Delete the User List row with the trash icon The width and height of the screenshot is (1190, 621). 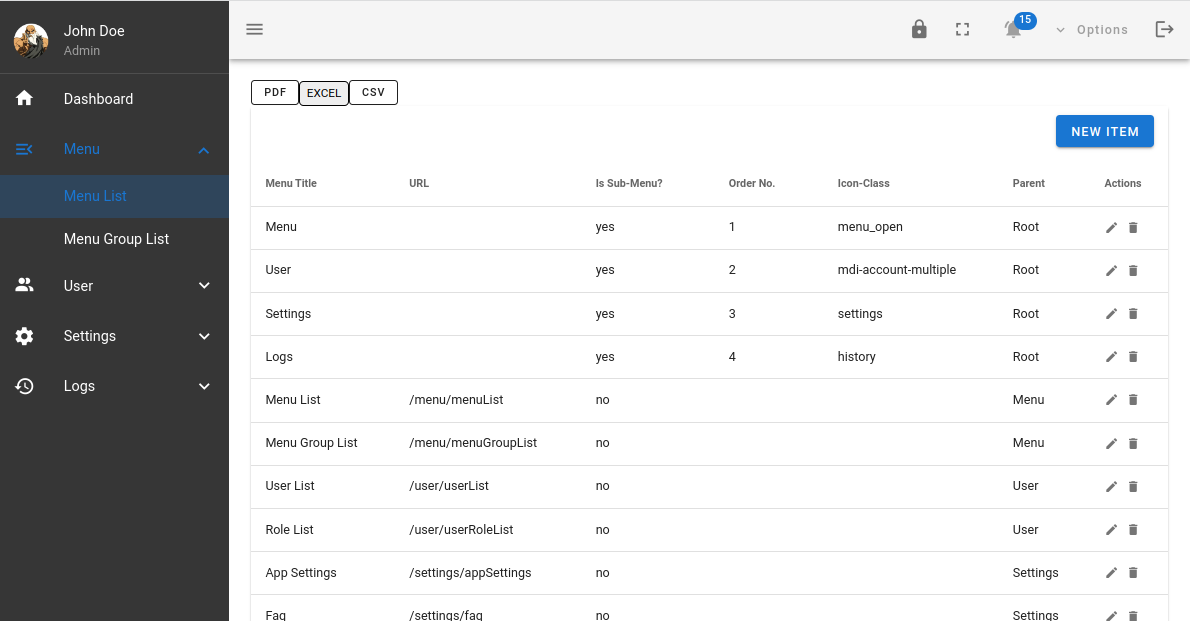1133,486
